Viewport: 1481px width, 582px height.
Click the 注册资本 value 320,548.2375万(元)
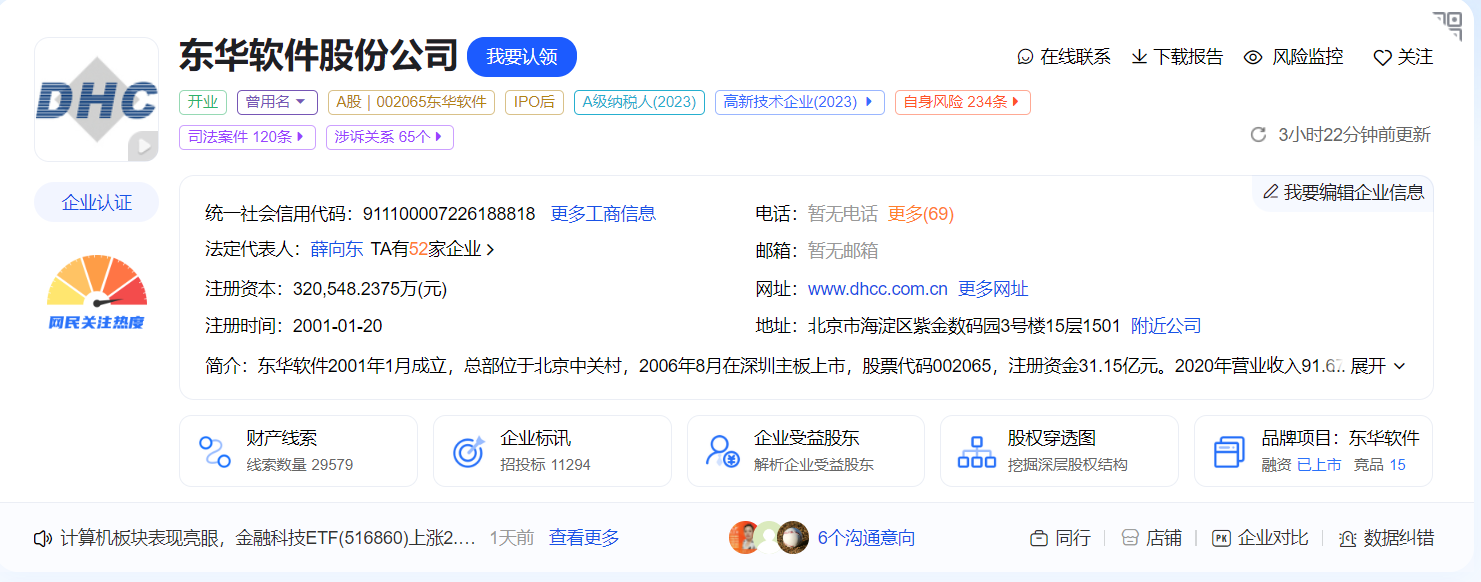click(370, 289)
